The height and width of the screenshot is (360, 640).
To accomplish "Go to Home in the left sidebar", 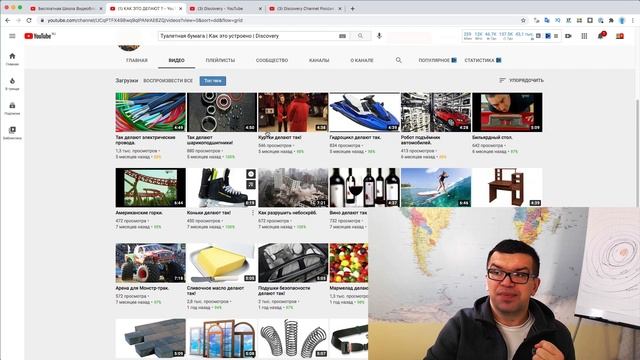I will point(12,59).
